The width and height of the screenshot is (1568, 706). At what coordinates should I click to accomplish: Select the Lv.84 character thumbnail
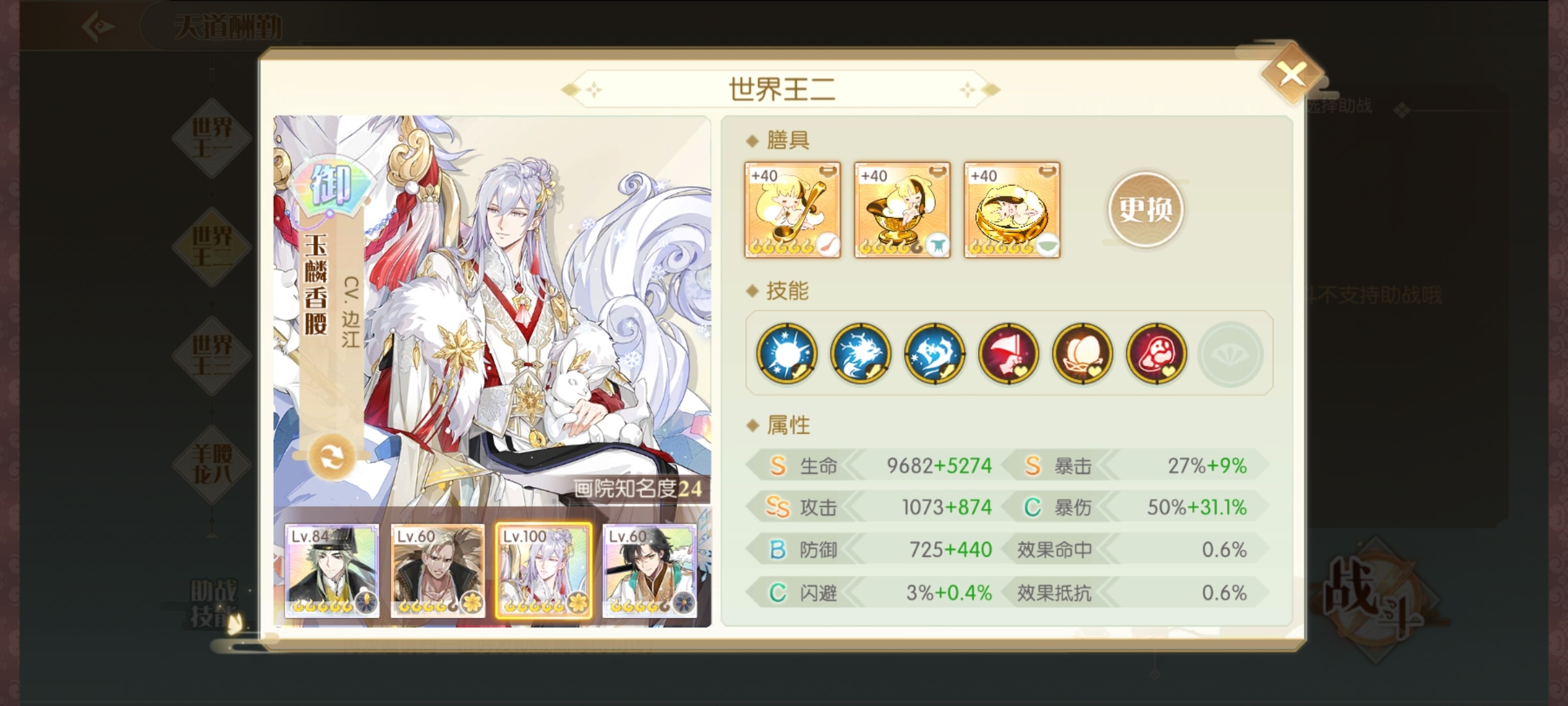[x=331, y=571]
